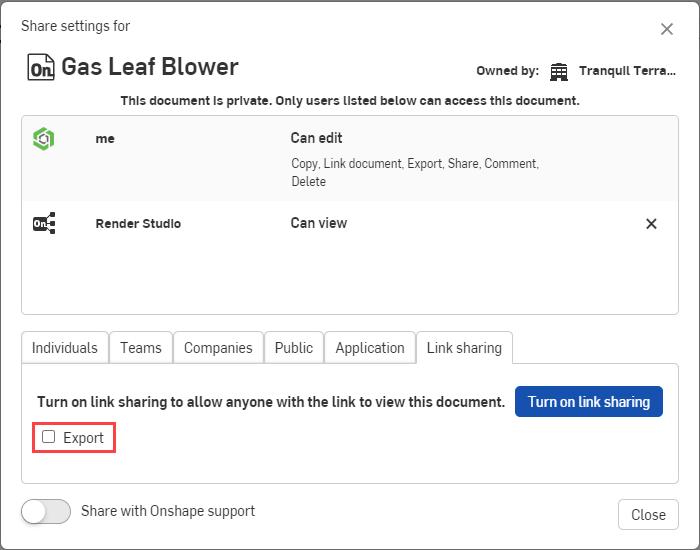Open the Can view permission for Render Studio
The image size is (700, 550).
point(319,223)
